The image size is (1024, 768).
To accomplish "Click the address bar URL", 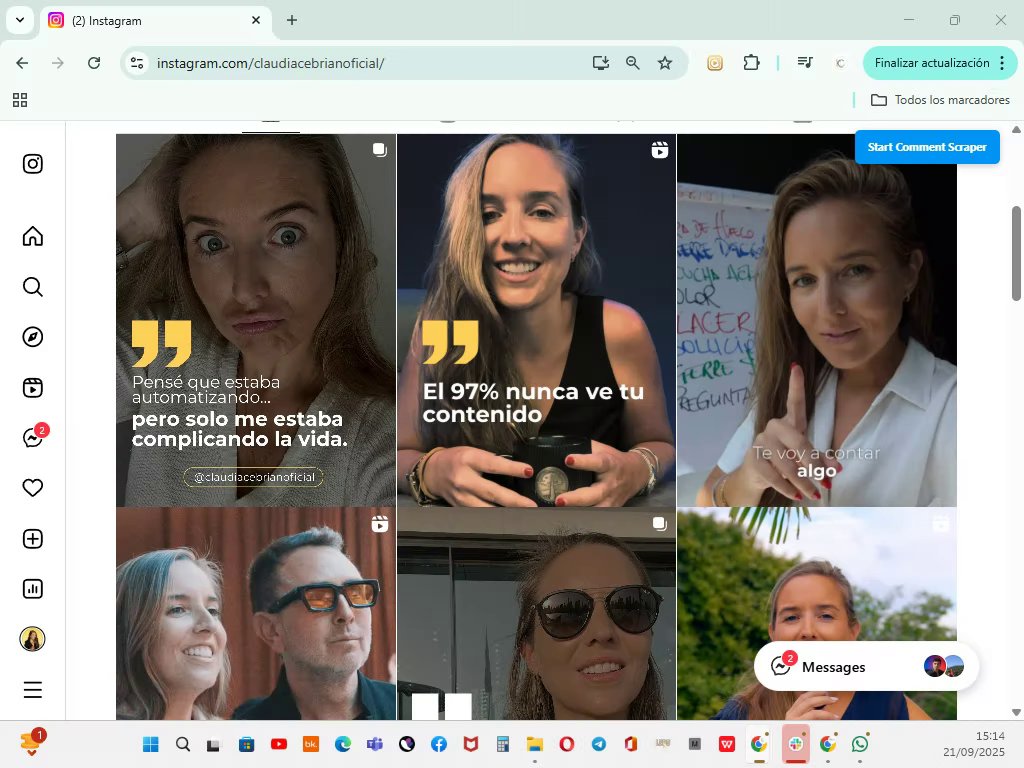I will tap(270, 63).
